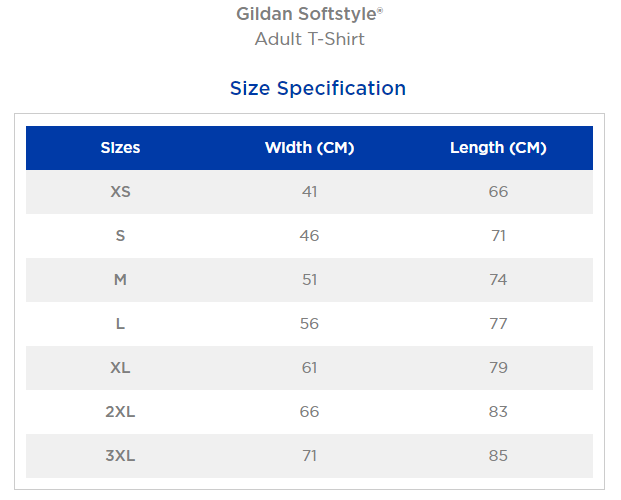Select the M width value 51
Screen dimensions: 621x500
309,280
